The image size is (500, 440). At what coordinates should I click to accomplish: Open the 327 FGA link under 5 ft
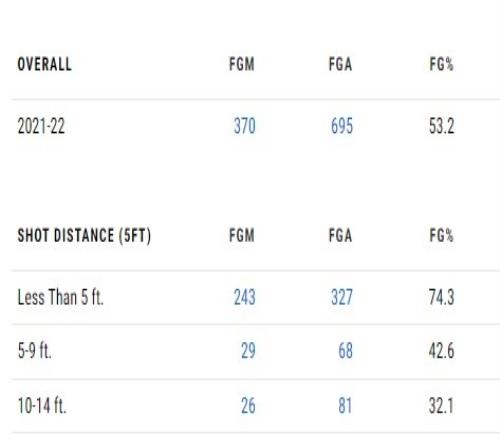tap(342, 297)
